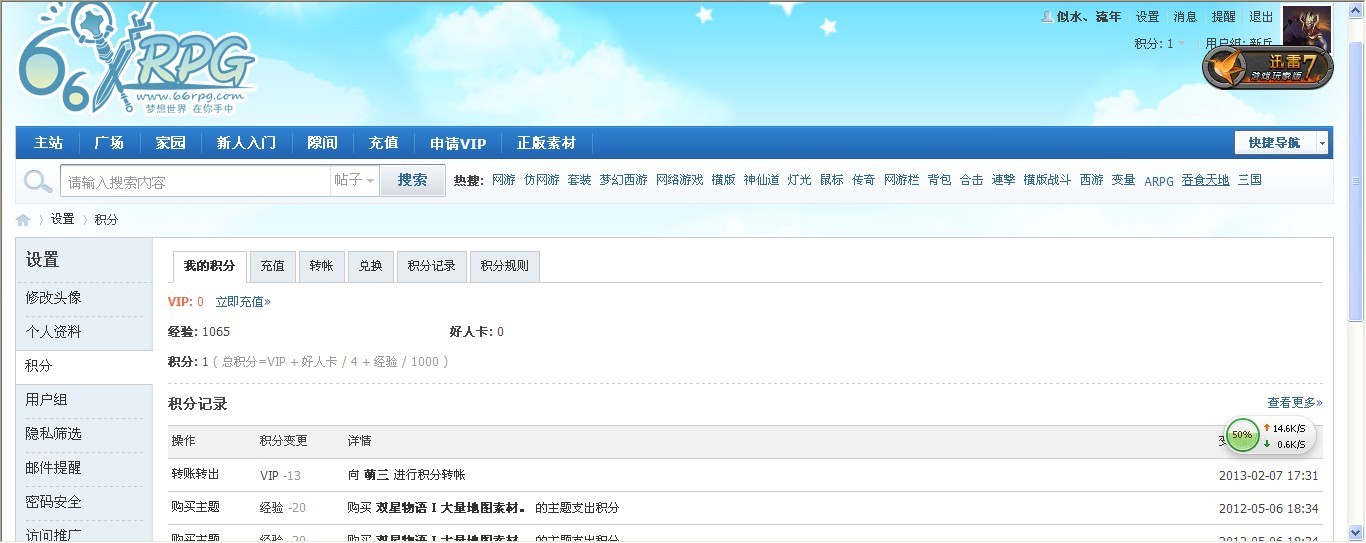The image size is (1366, 543).
Task: Click hot search term ARPG
Action: point(1159,181)
